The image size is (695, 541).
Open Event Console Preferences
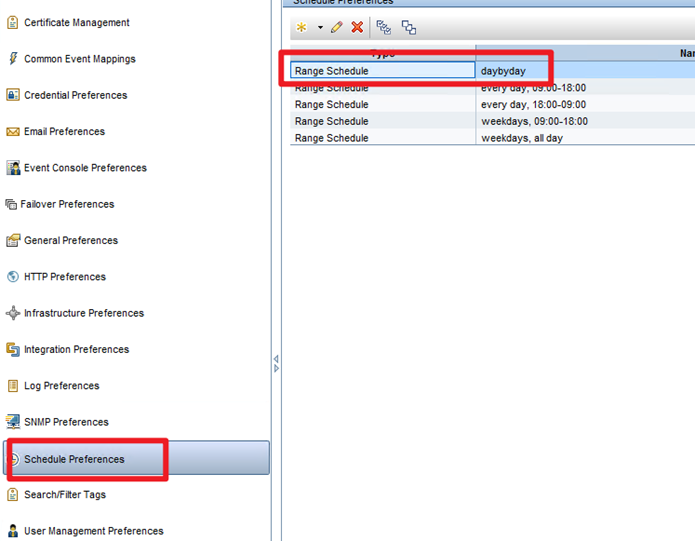click(x=85, y=168)
